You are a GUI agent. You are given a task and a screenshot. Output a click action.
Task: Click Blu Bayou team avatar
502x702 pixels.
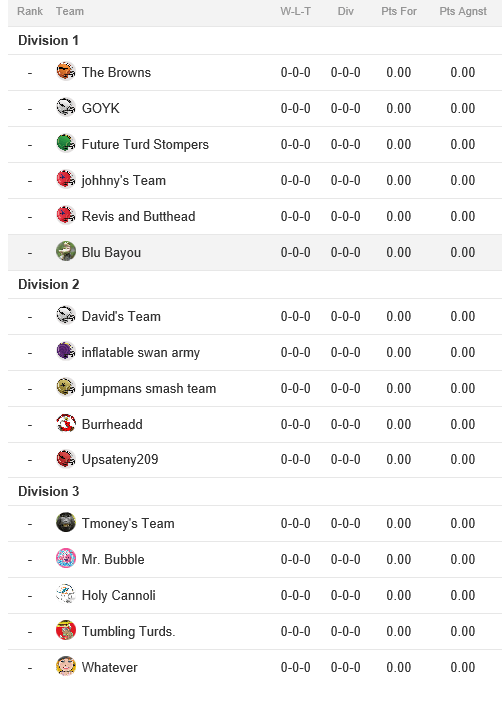(x=66, y=252)
